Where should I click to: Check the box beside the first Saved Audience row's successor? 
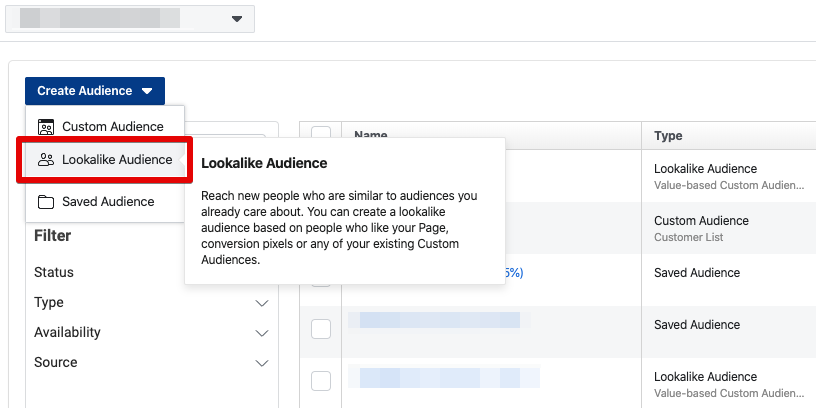point(321,330)
